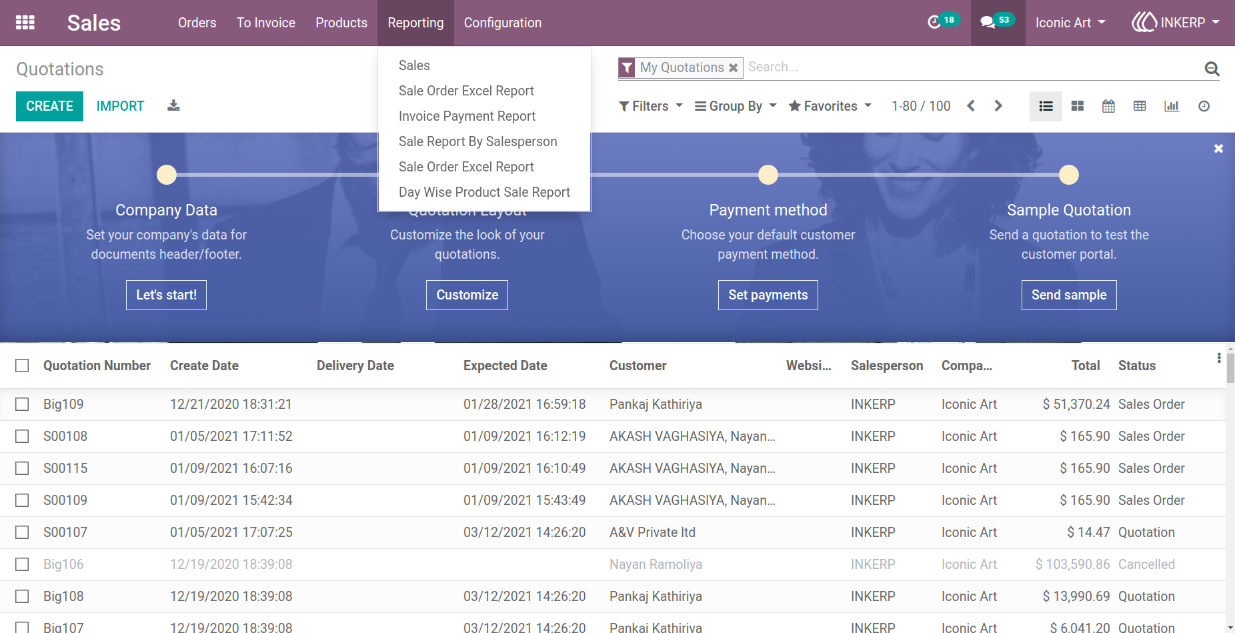This screenshot has height=633, width=1235.
Task: Collapse the Reporting menu
Action: 415,22
